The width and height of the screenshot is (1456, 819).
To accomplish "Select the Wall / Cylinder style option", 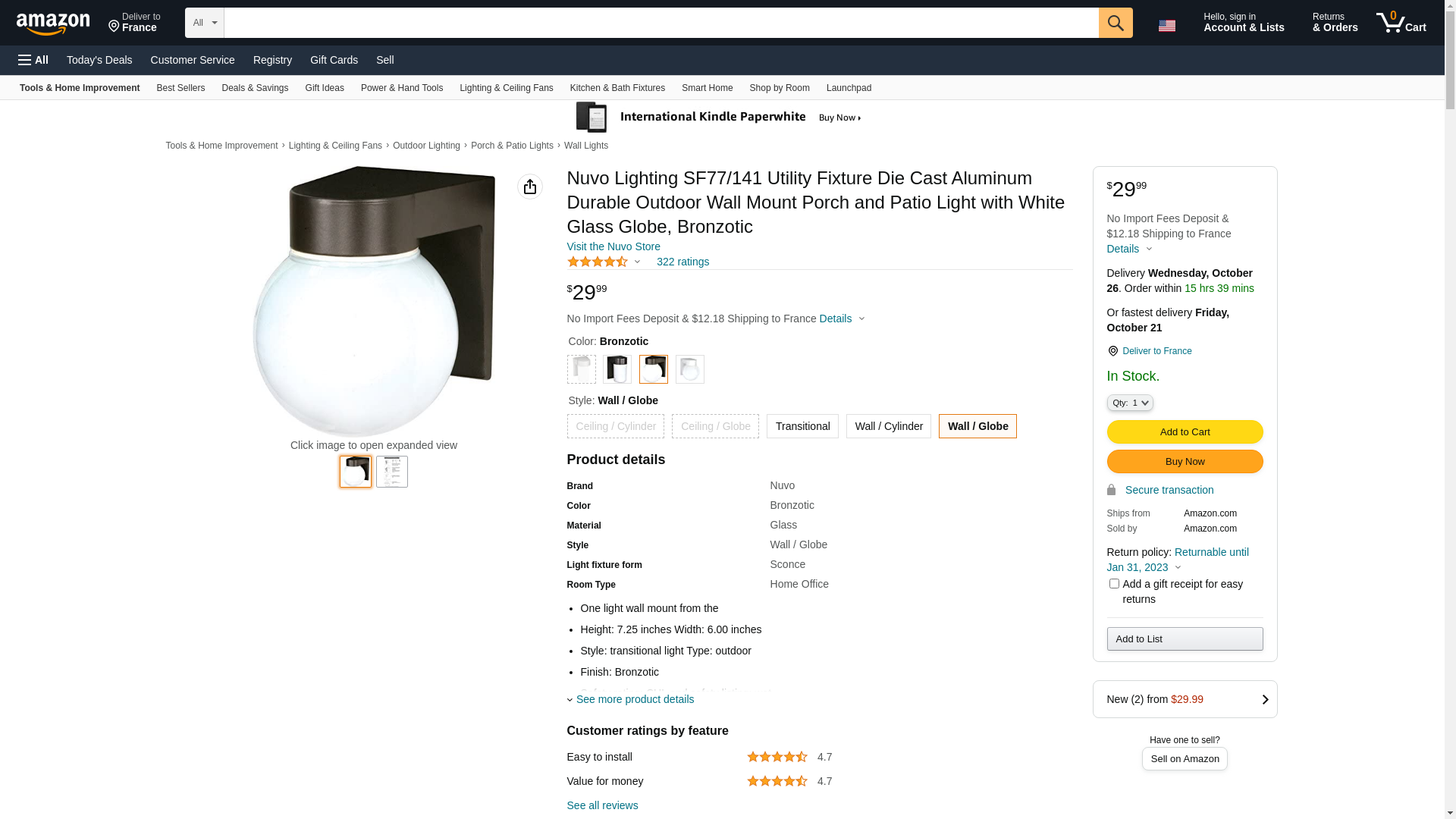I will click(x=888, y=426).
